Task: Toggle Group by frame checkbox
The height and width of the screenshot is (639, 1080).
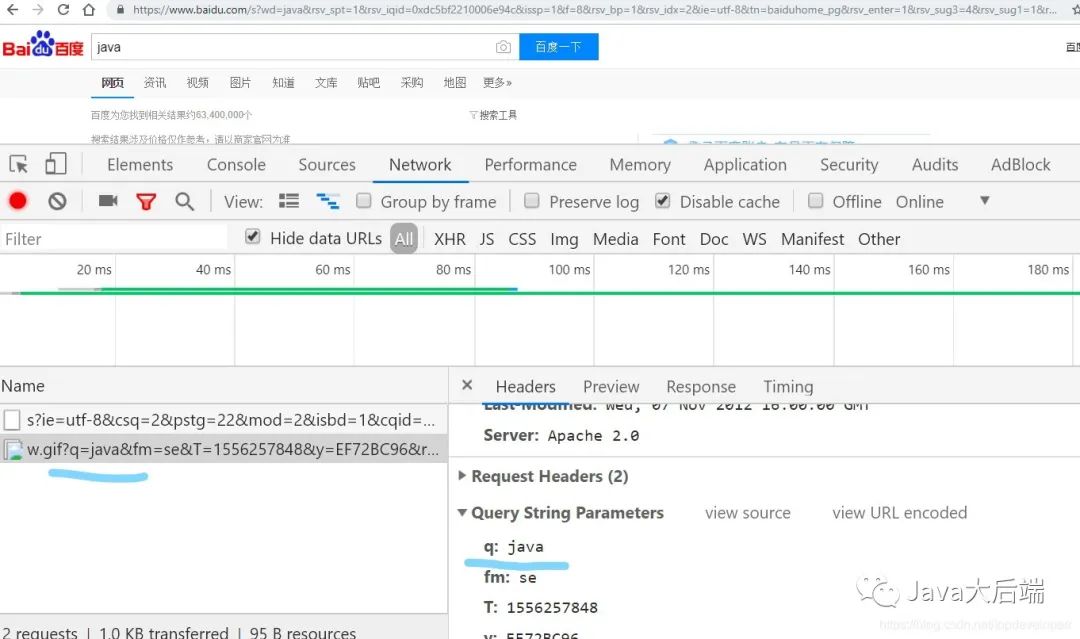Action: (x=364, y=200)
